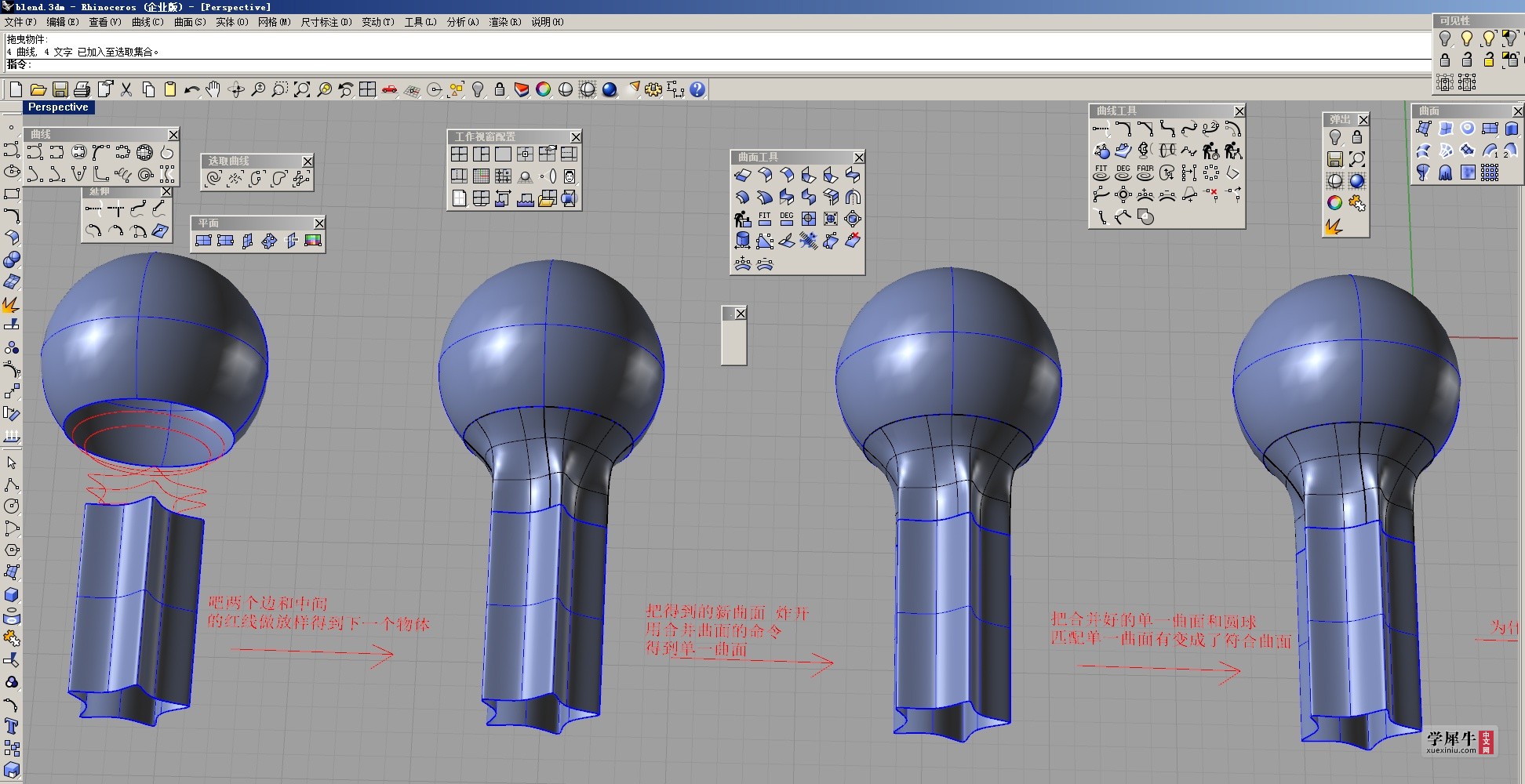Select the text tool T in left sidebar
1525x784 pixels.
point(11,726)
